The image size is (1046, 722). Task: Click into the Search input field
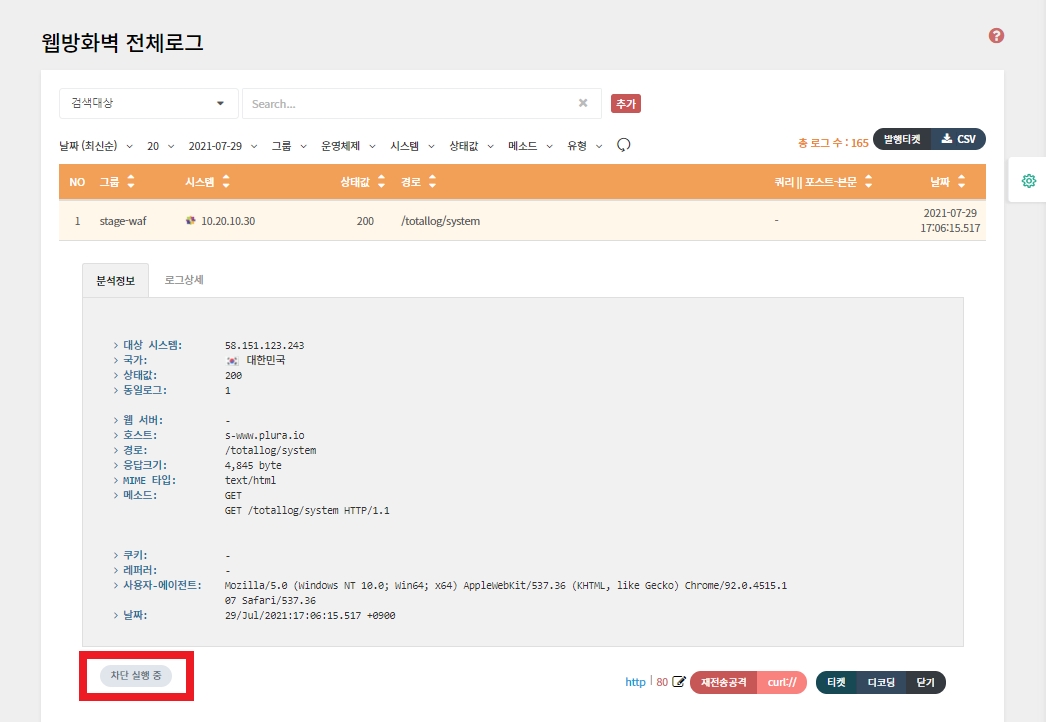(410, 103)
